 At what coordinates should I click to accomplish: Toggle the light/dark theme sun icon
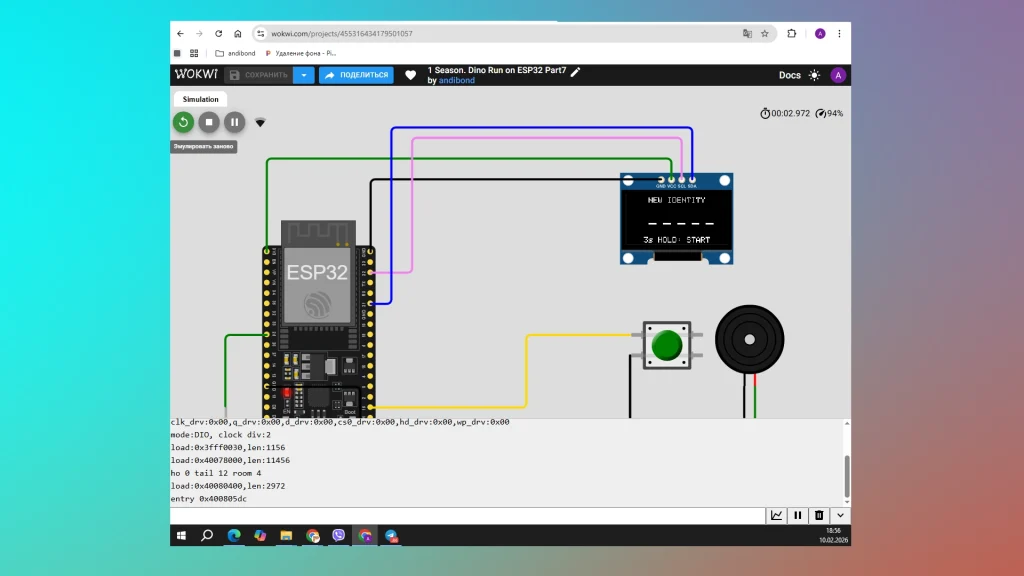814,75
